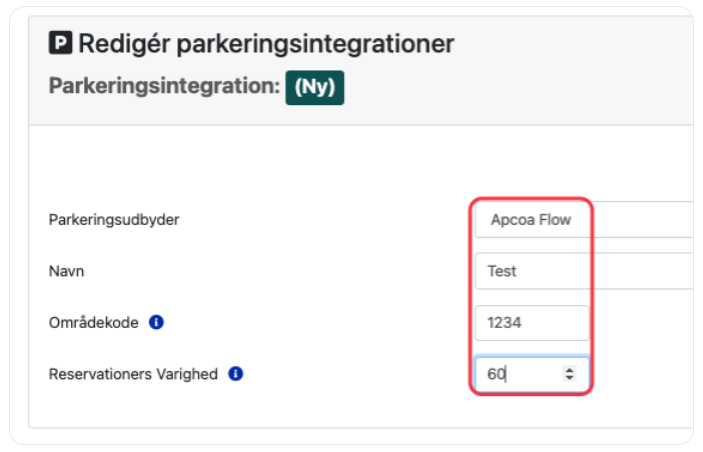Click the Områdekode label text
The height and width of the screenshot is (452, 703).
(x=94, y=322)
